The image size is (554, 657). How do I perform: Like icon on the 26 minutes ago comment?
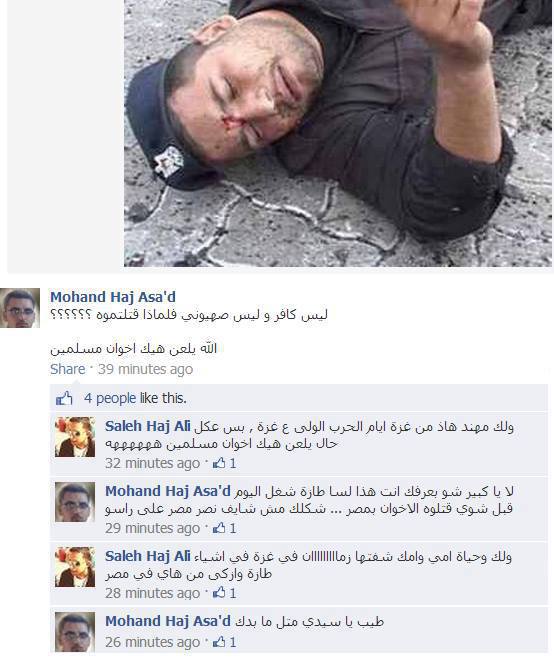(219, 642)
